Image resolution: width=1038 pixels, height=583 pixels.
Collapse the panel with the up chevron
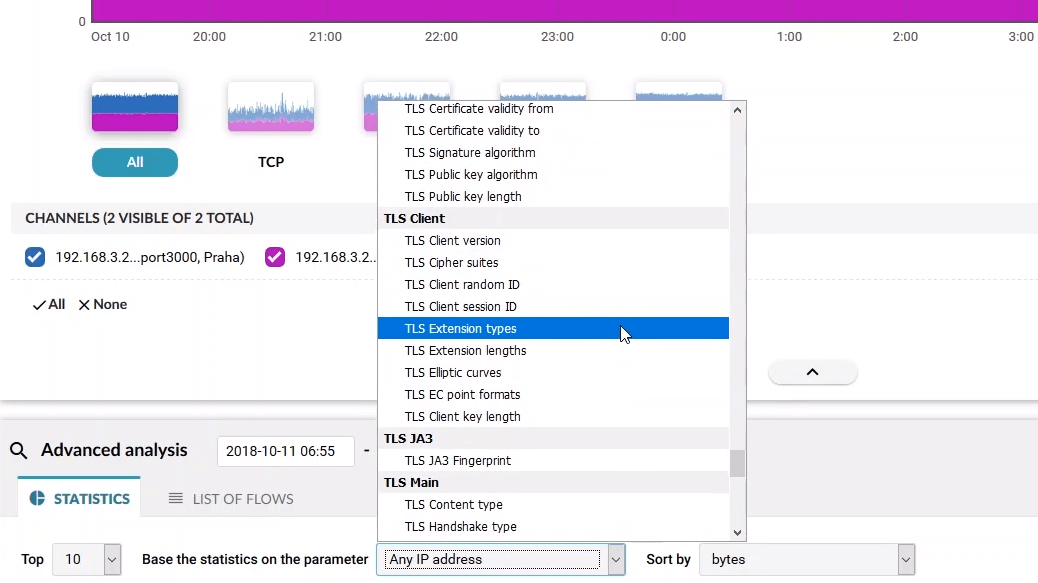[812, 372]
